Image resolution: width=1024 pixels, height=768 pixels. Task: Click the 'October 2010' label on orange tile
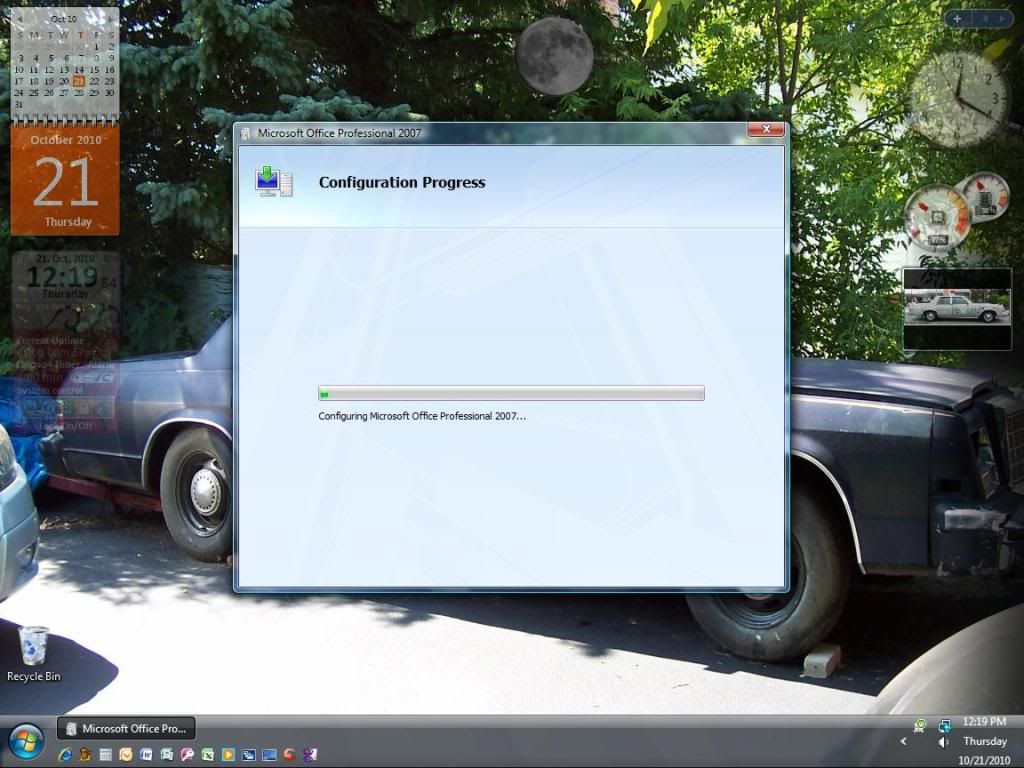click(x=66, y=140)
